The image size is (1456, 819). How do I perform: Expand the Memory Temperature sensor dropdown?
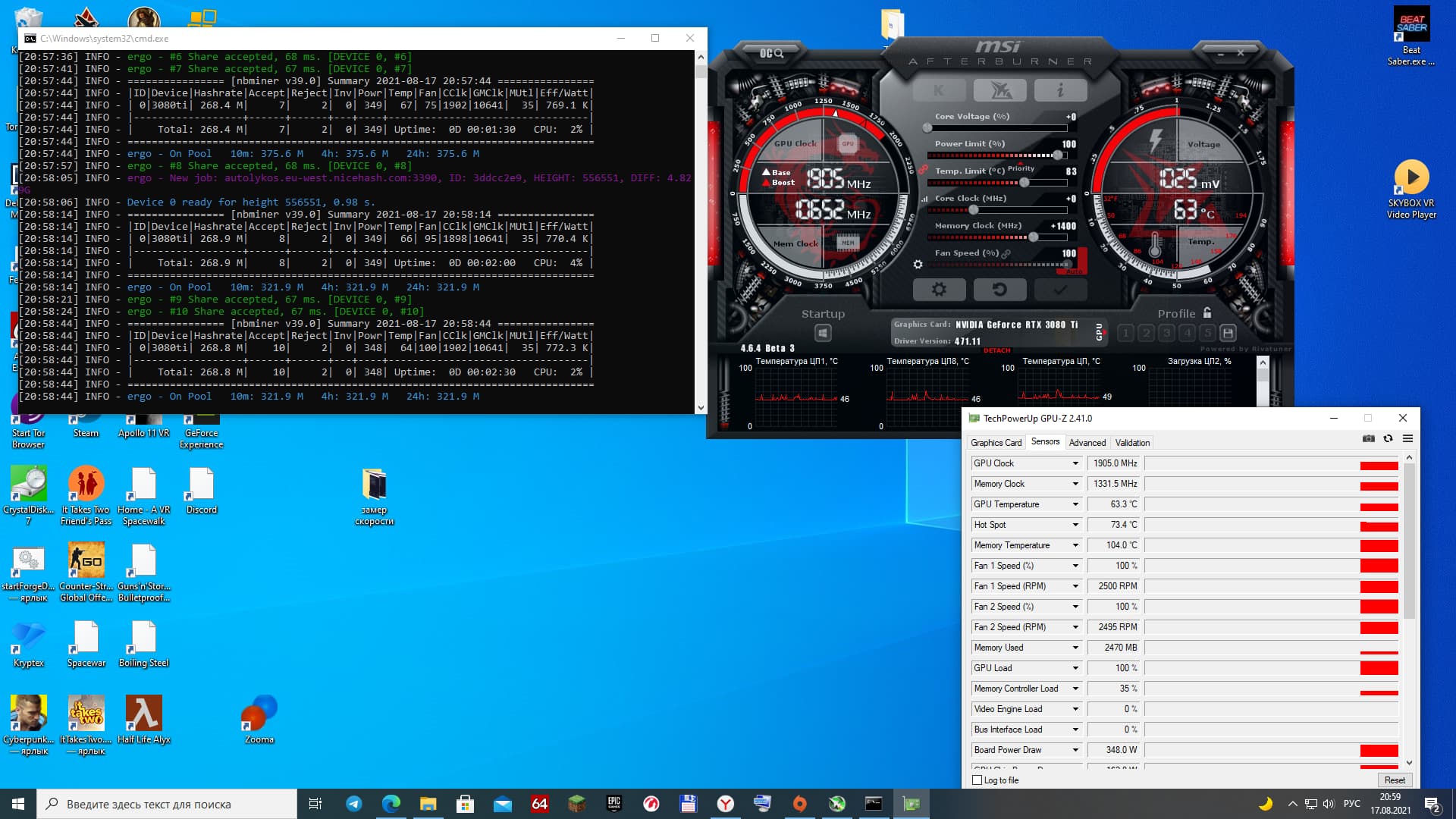pos(1075,545)
